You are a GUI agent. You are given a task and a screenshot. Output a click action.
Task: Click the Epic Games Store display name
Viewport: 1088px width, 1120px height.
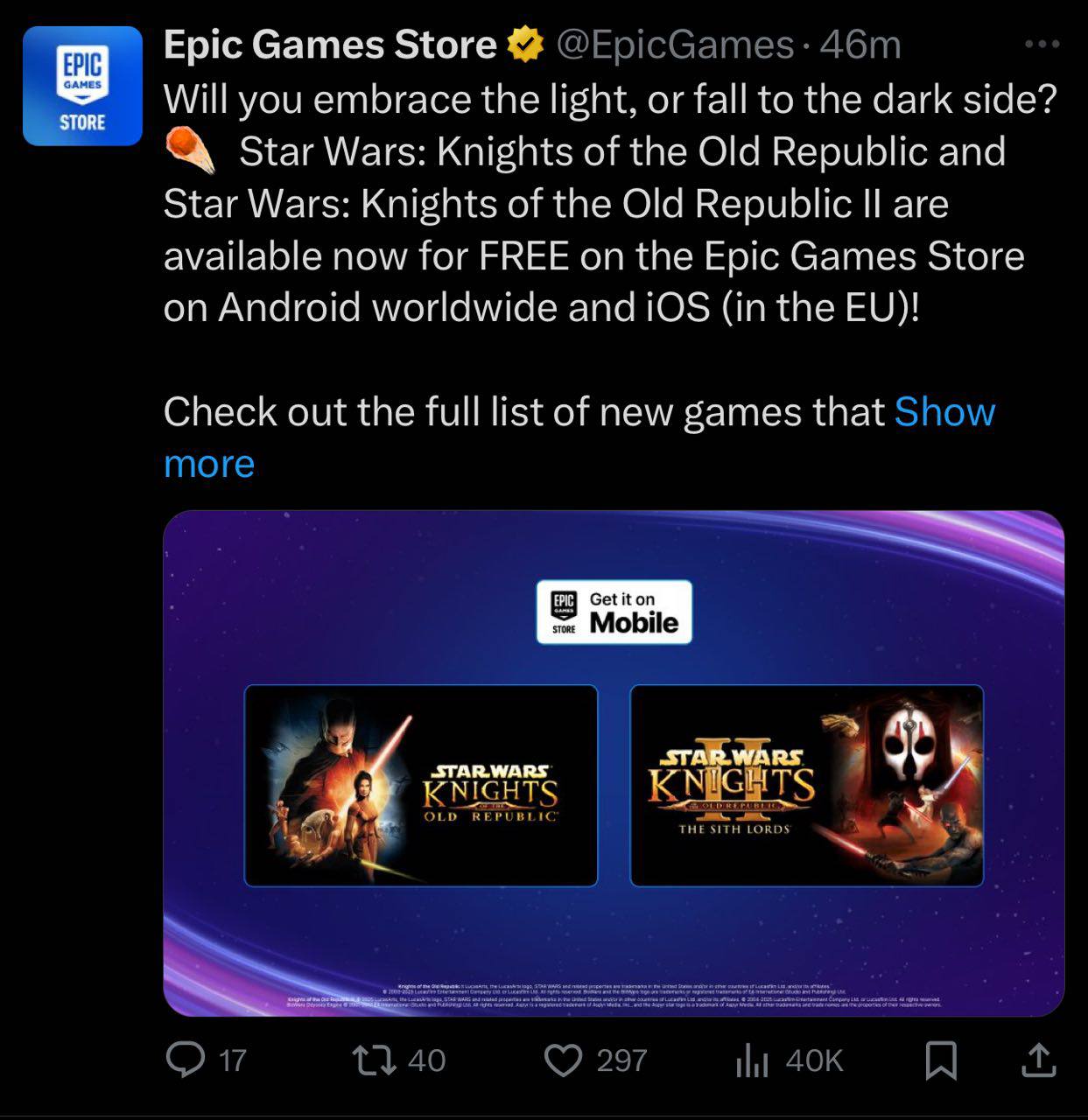pyautogui.click(x=330, y=45)
